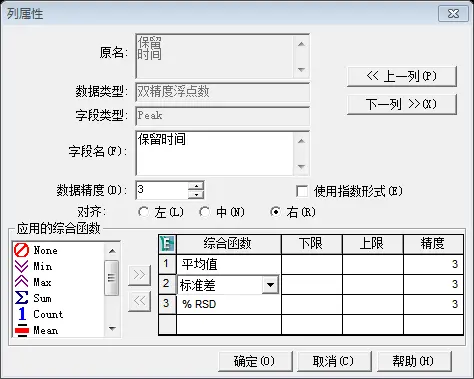This screenshot has width=474, height=379.
Task: Cancel with 取消(C) button
Action: pyautogui.click(x=334, y=361)
